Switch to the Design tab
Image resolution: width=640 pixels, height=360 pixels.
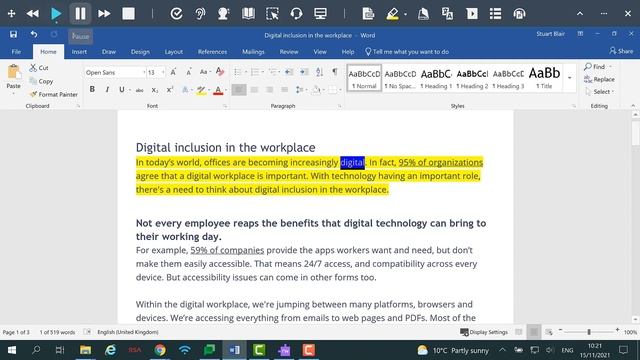(140, 52)
